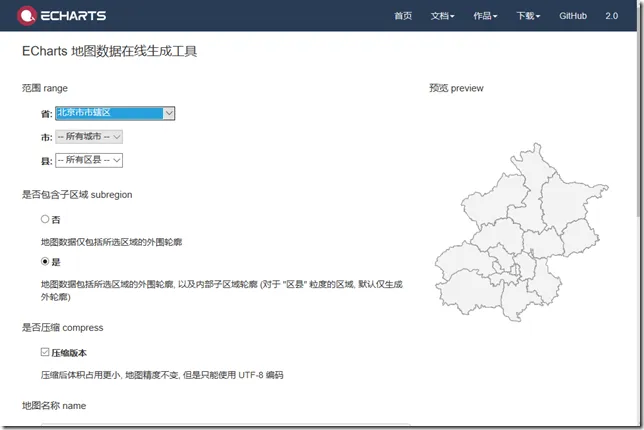Click the 地图名称 name input field

225,425
